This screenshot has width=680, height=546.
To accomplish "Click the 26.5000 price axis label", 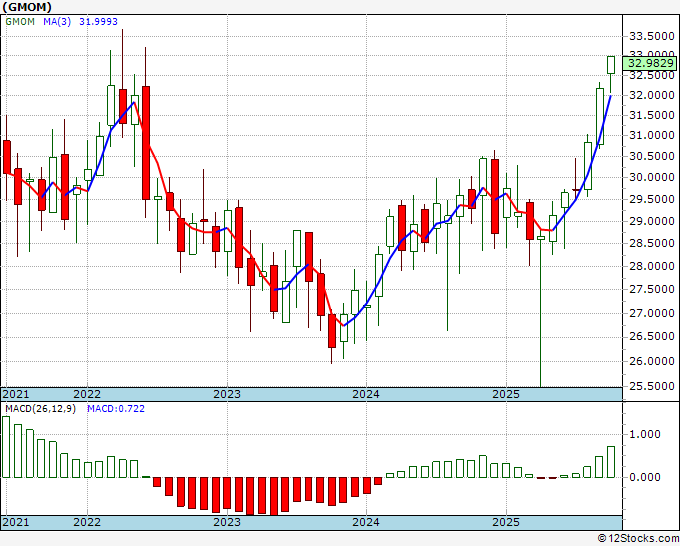I will [x=652, y=336].
